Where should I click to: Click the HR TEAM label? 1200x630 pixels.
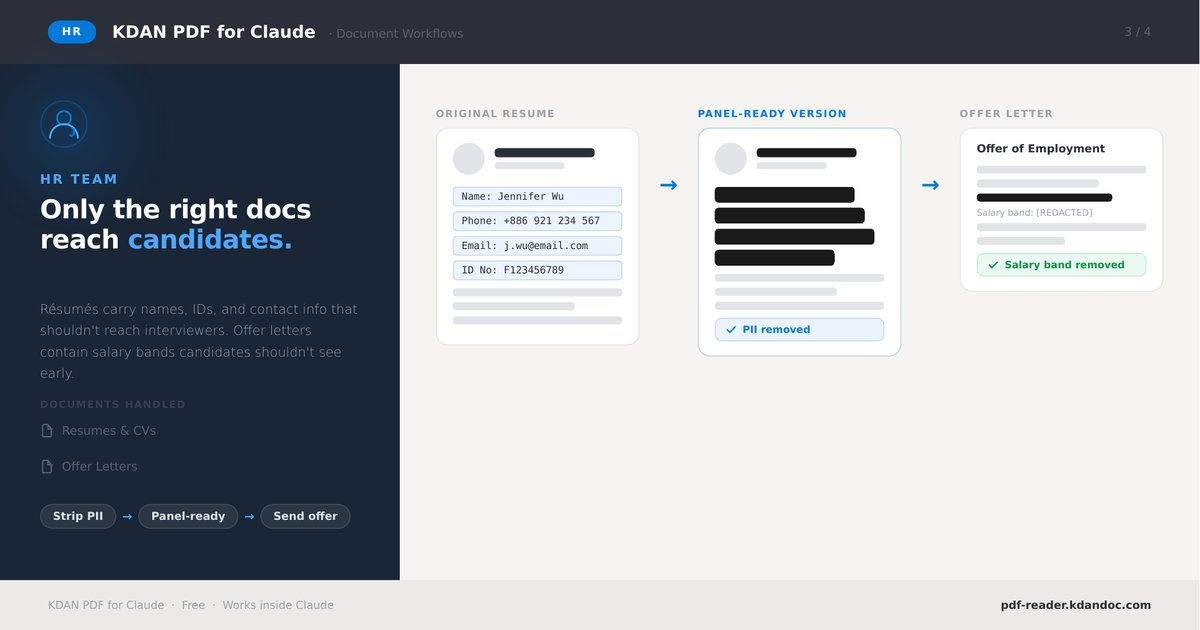click(x=79, y=179)
